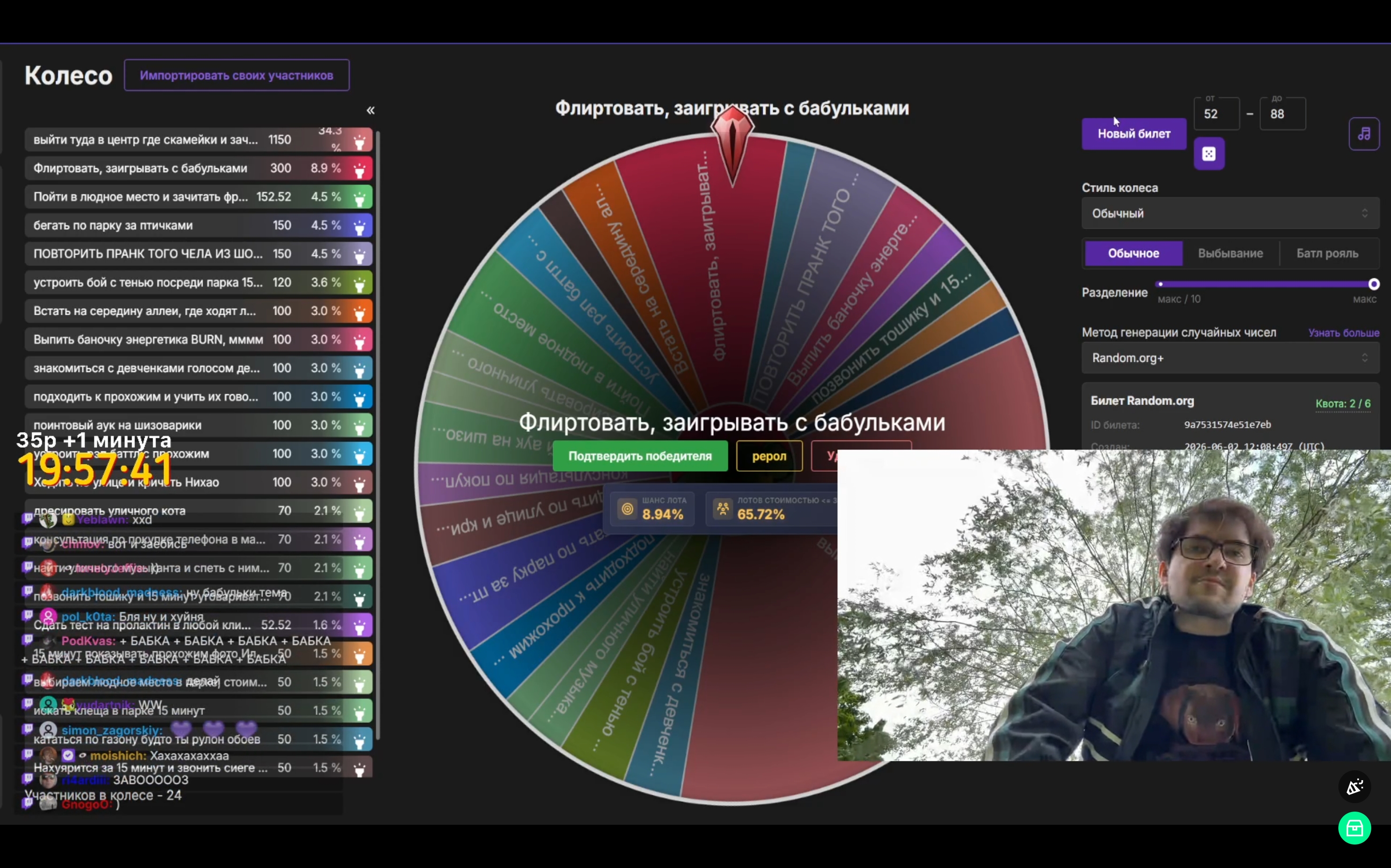Click "Импортировать своих участников" button

click(x=237, y=75)
